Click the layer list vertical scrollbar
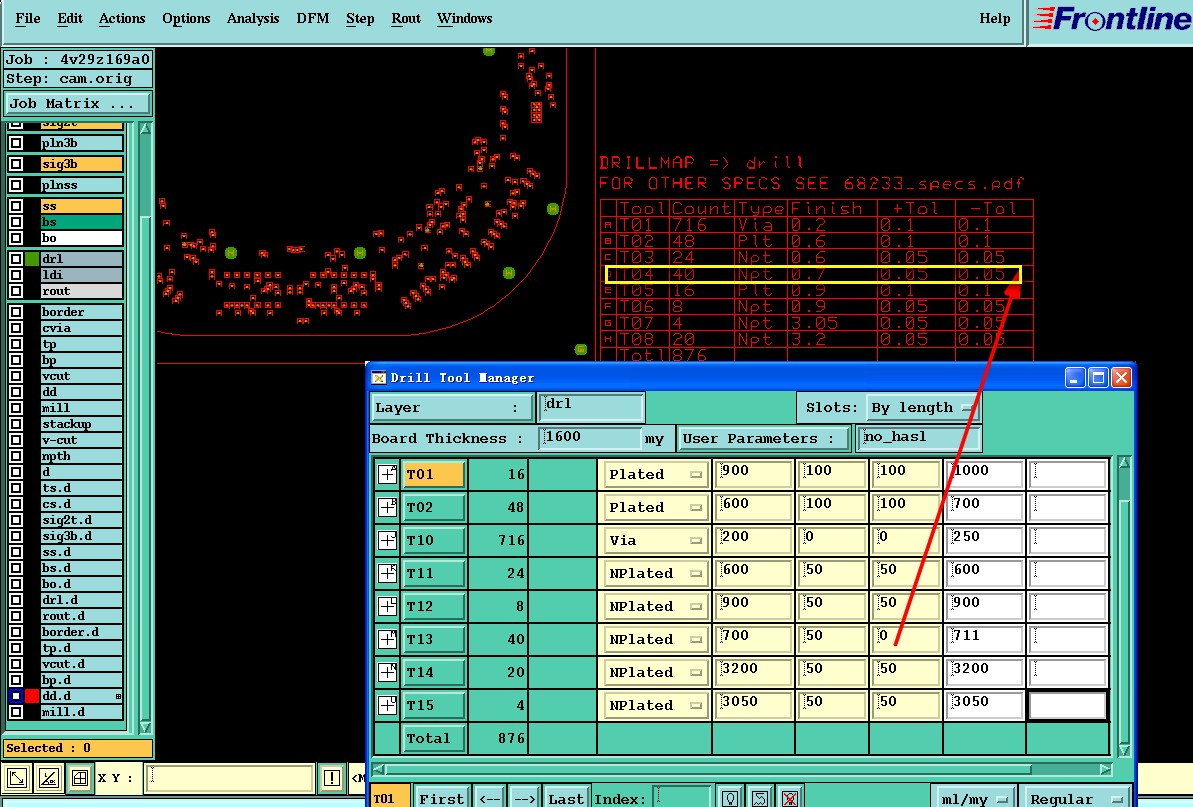This screenshot has width=1193, height=807. coord(145,426)
